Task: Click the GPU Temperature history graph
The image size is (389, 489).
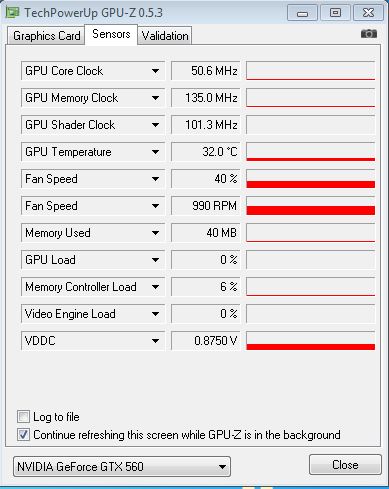Action: pos(310,152)
